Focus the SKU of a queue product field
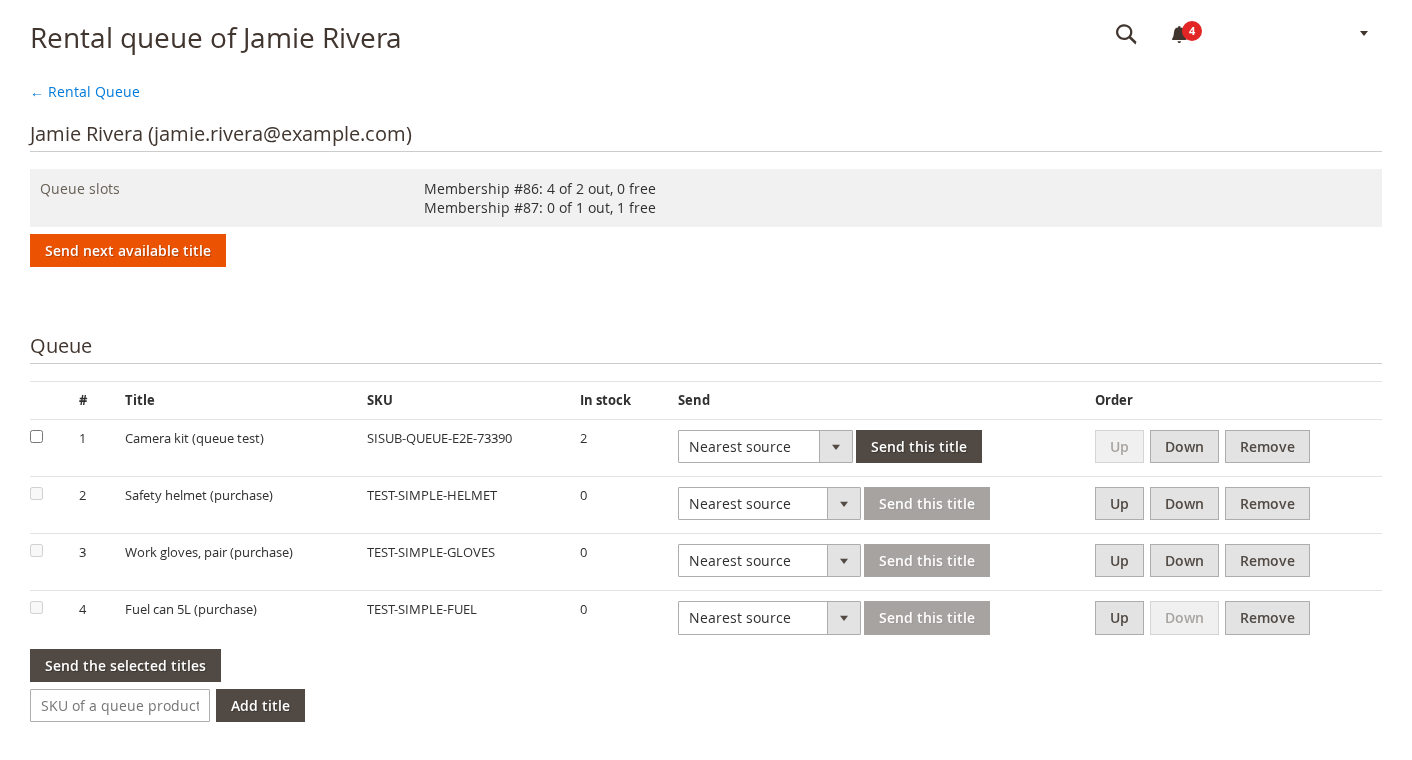 pos(120,706)
